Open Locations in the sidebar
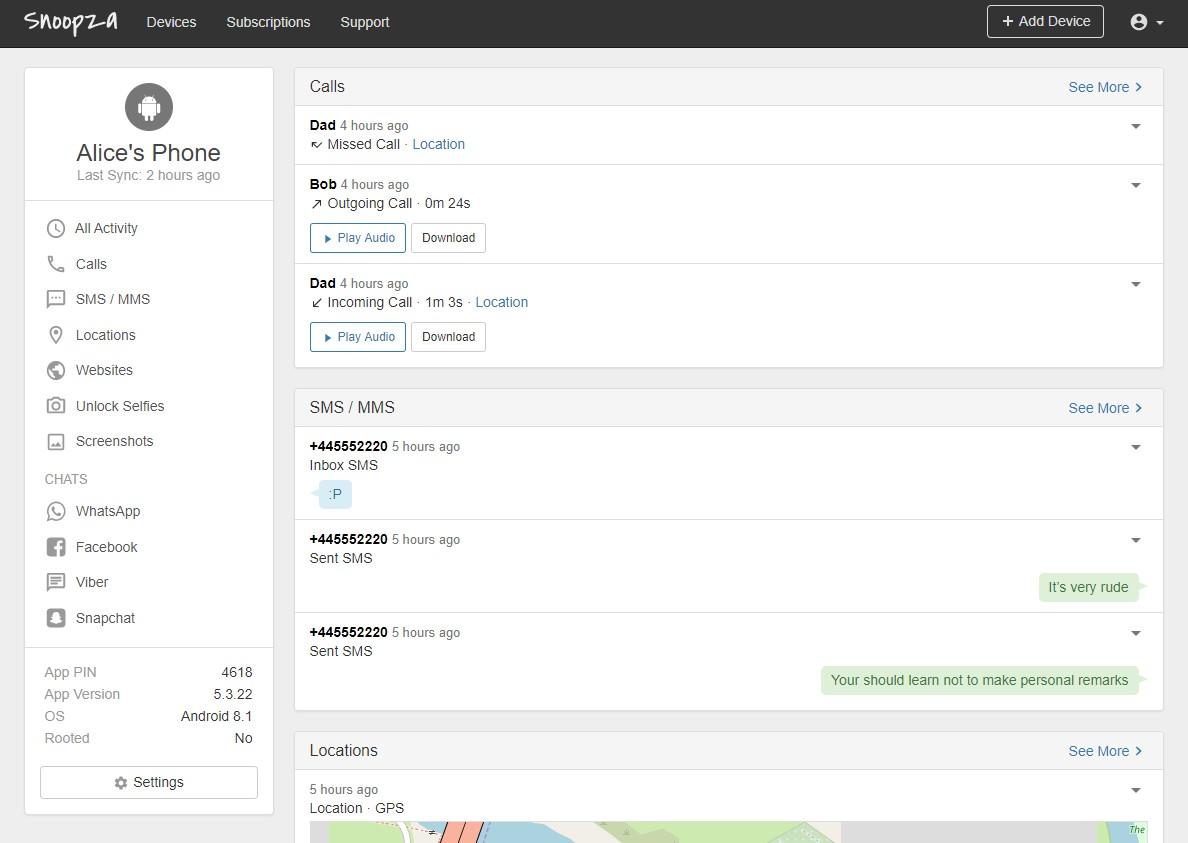Screen dimensions: 1188x843 coord(105,335)
